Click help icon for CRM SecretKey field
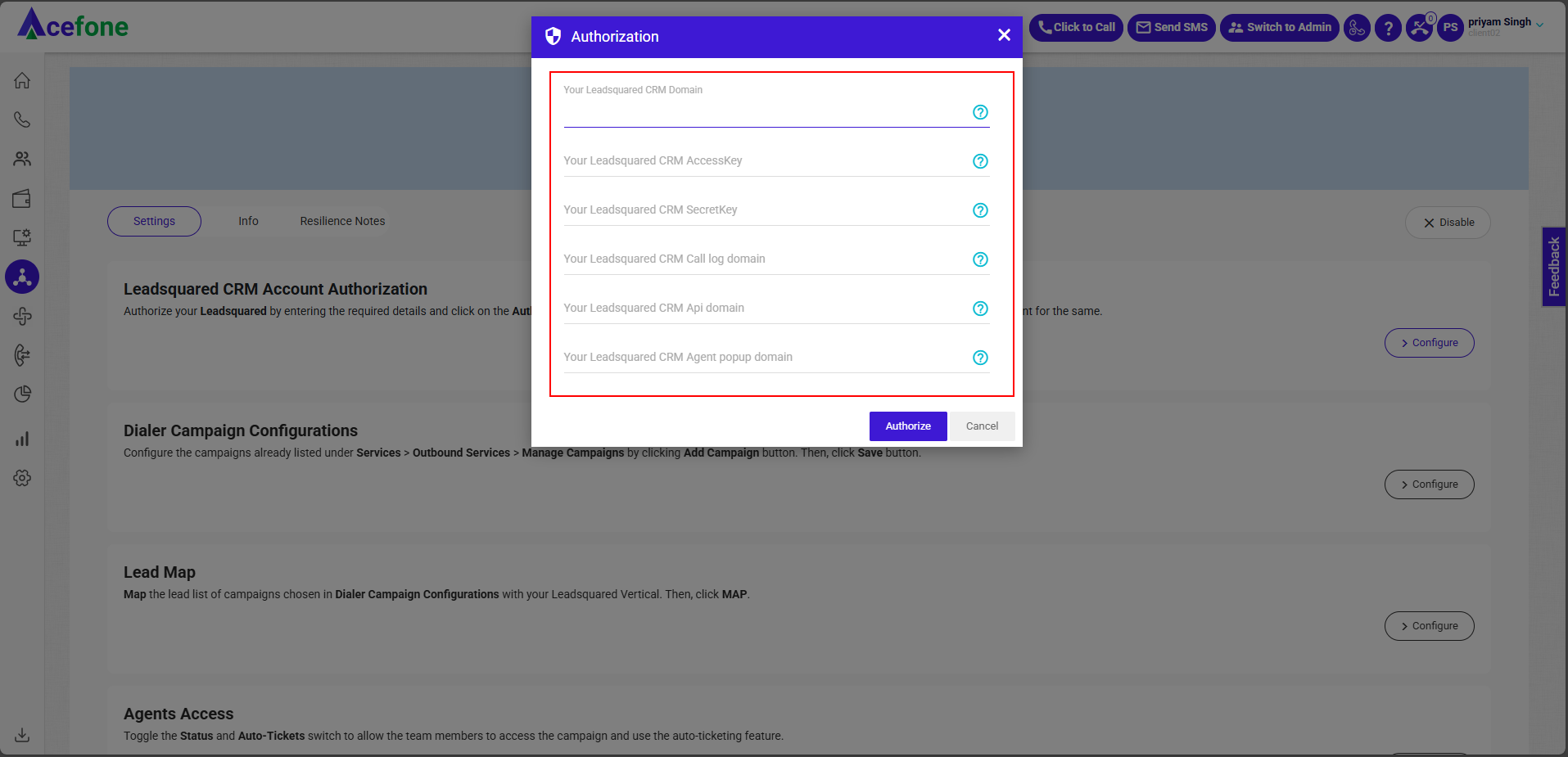The width and height of the screenshot is (1568, 757). click(x=980, y=210)
